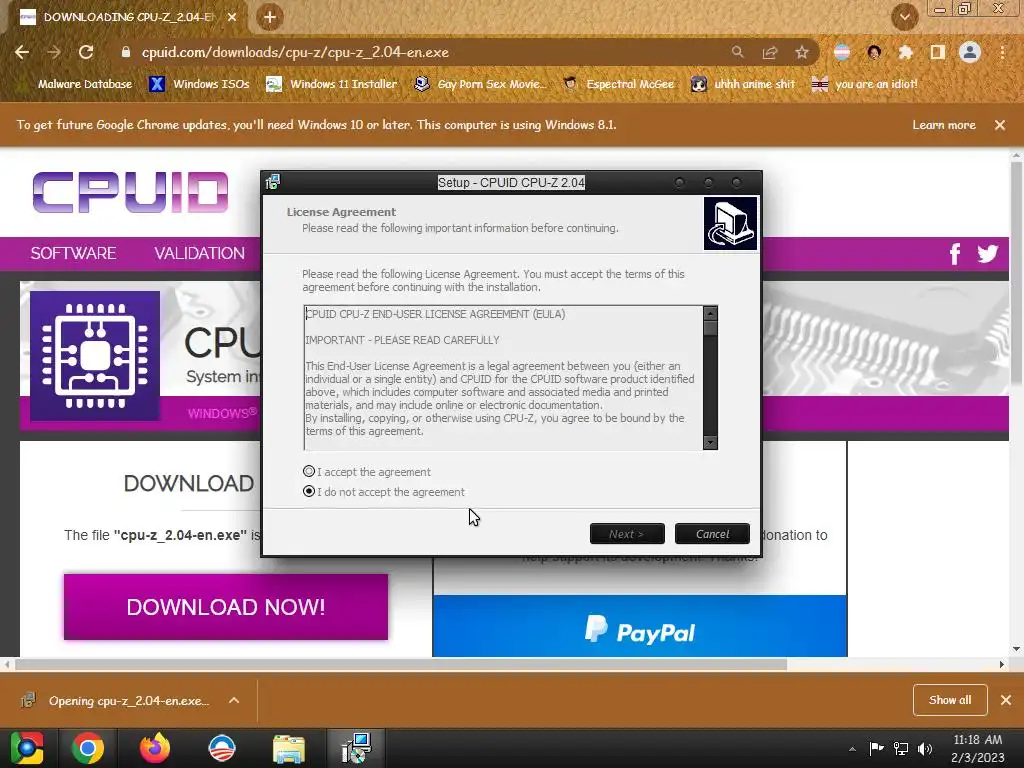Show all downloads
The image size is (1024, 768).
pyautogui.click(x=950, y=700)
